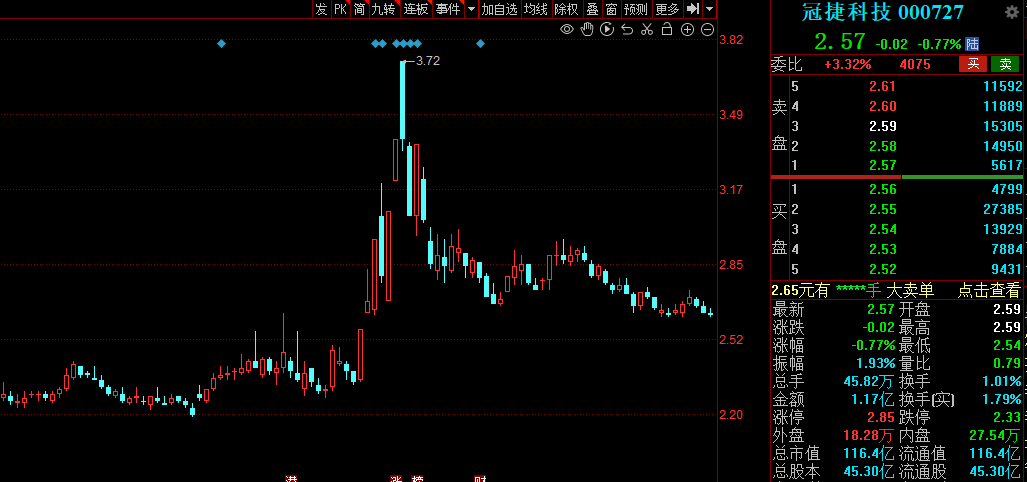Click the 2.20 price axis label

[x=731, y=415]
